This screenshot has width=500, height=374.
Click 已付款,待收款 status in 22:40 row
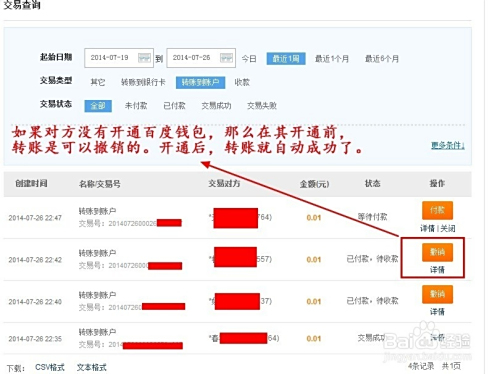pyautogui.click(x=372, y=301)
